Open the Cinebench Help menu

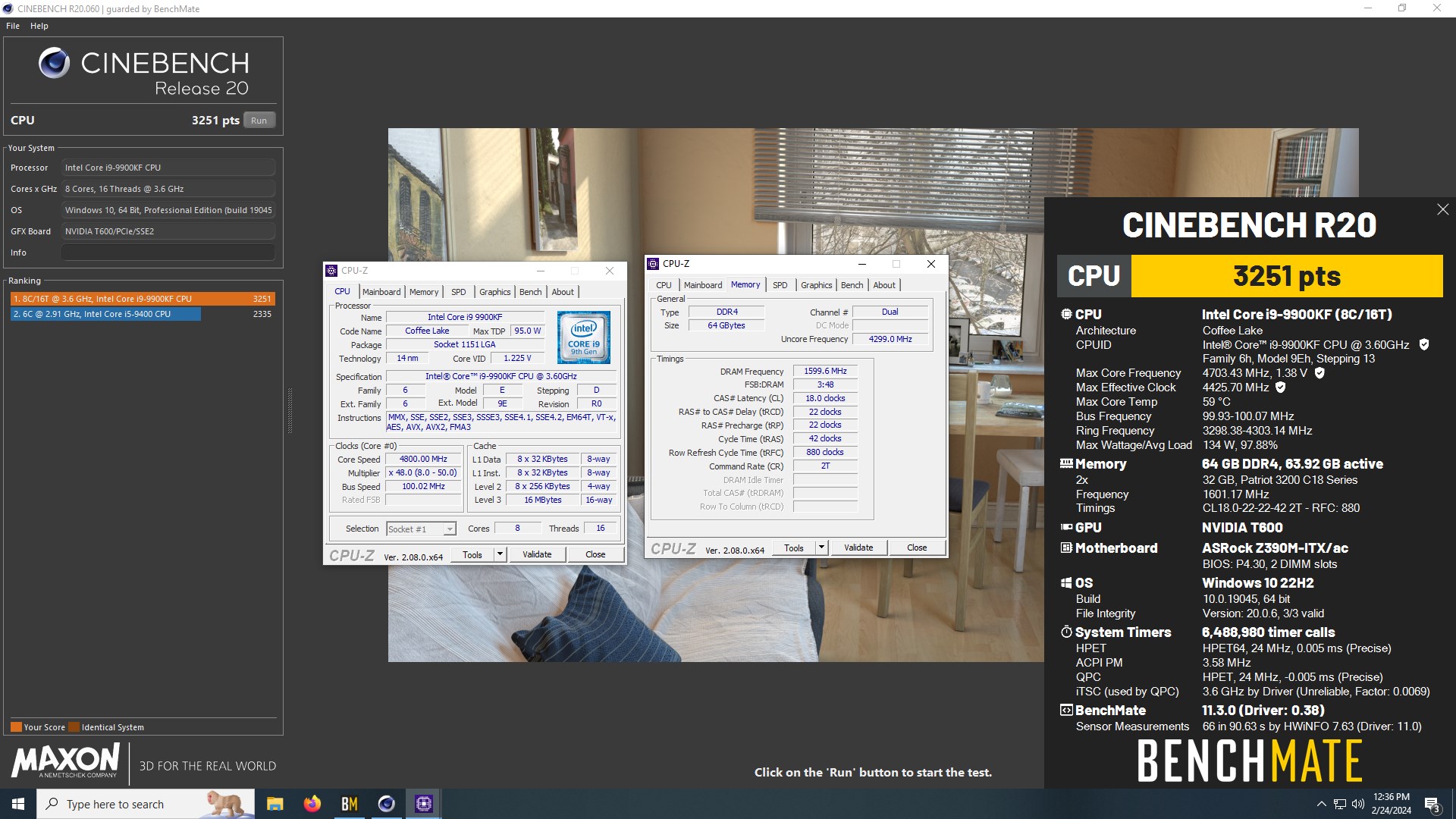point(39,26)
